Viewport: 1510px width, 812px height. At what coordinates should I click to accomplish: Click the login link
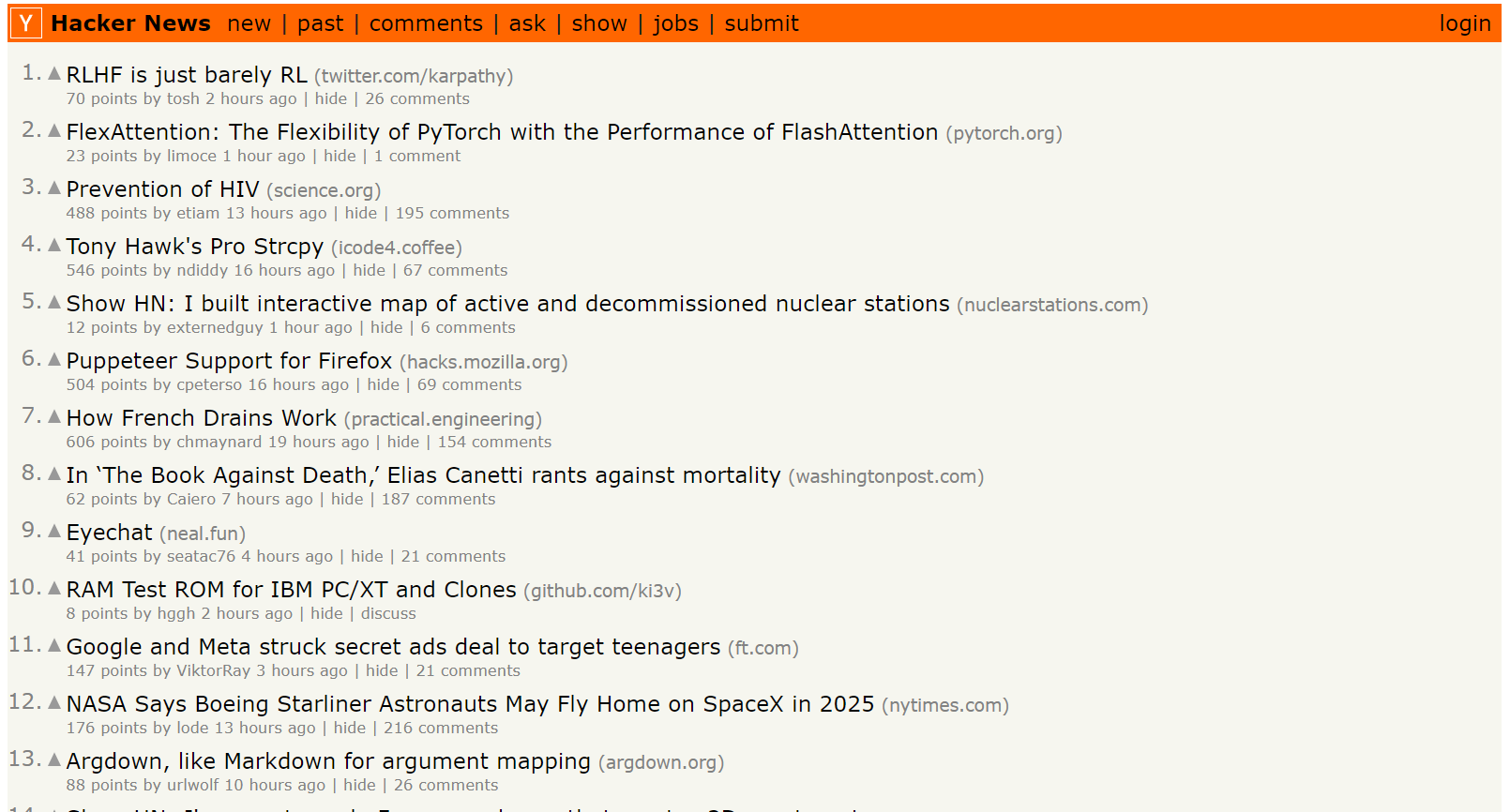coord(1465,23)
